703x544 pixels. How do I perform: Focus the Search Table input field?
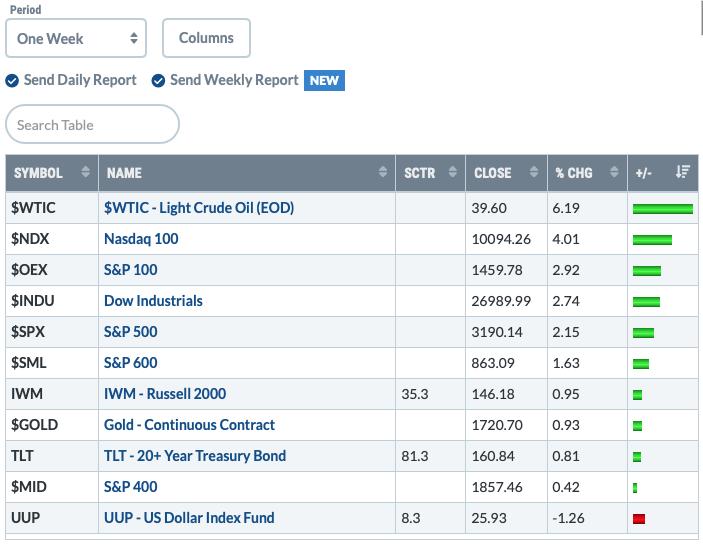coord(92,124)
